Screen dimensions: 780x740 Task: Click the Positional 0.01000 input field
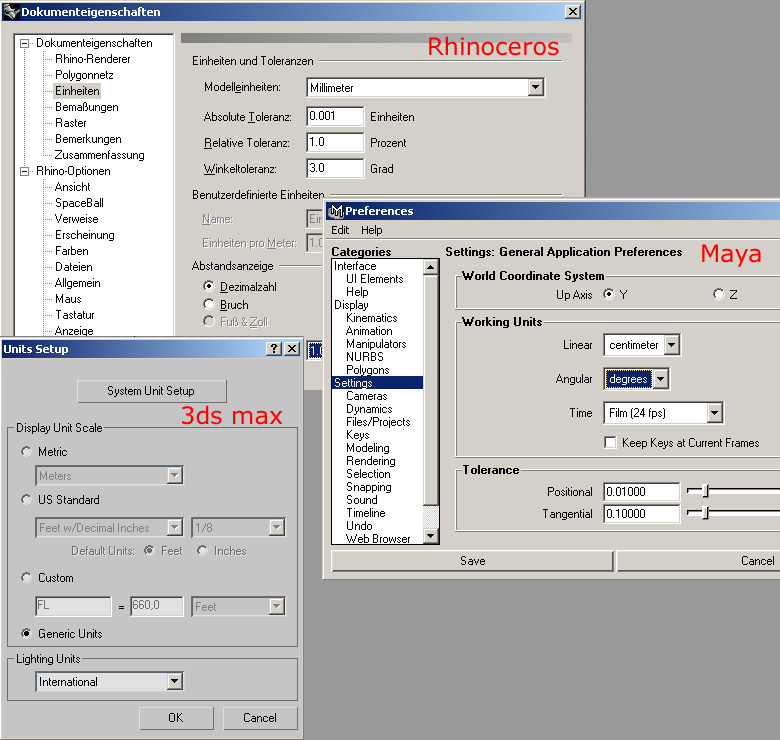(x=641, y=491)
